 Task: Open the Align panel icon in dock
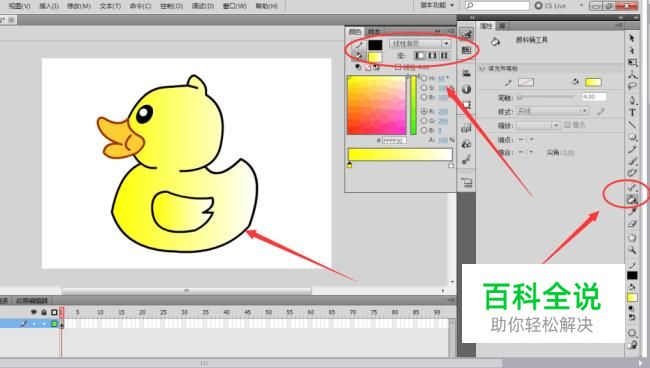tap(466, 73)
